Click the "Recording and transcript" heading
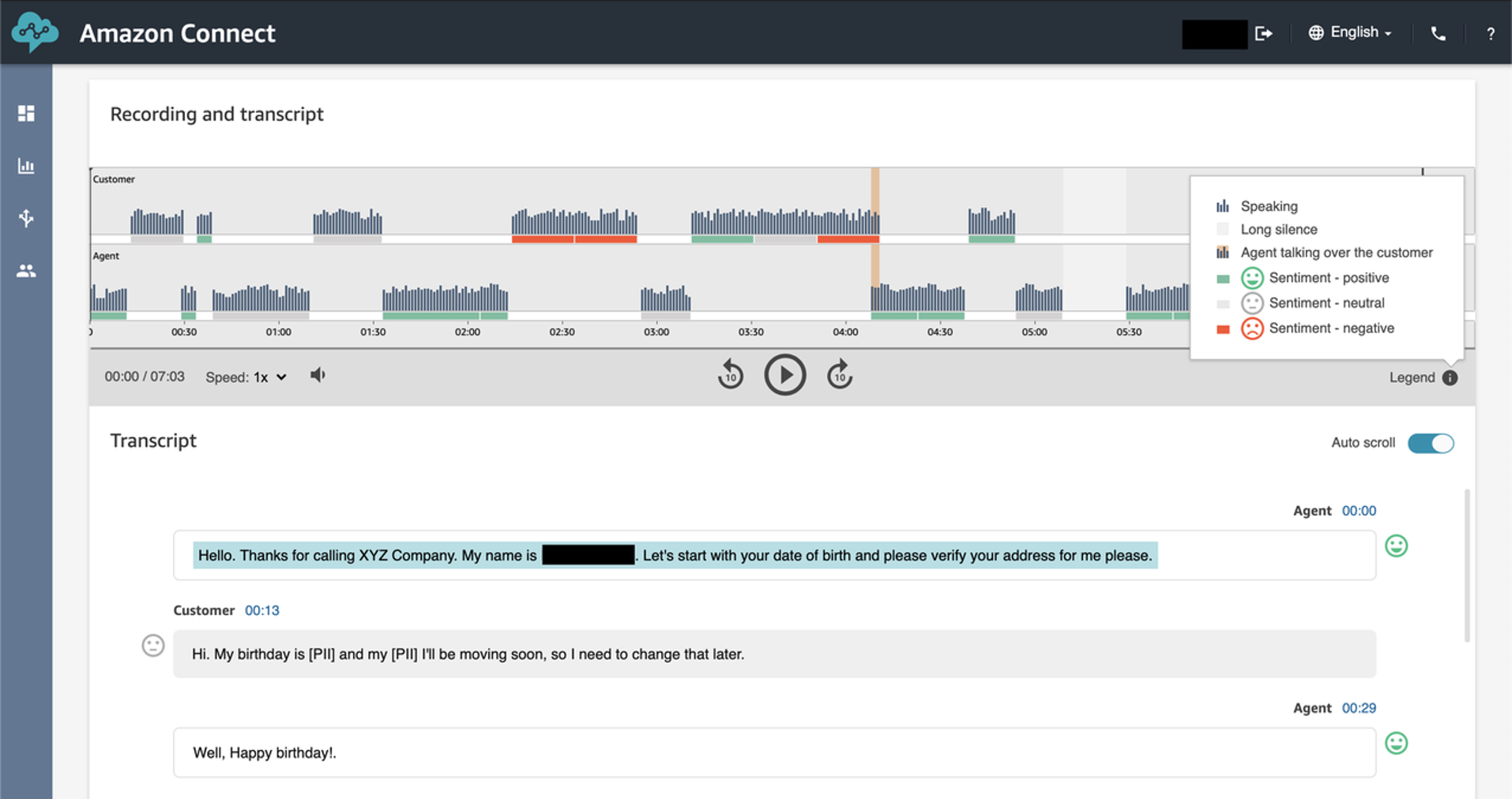This screenshot has width=1512, height=799. (216, 114)
